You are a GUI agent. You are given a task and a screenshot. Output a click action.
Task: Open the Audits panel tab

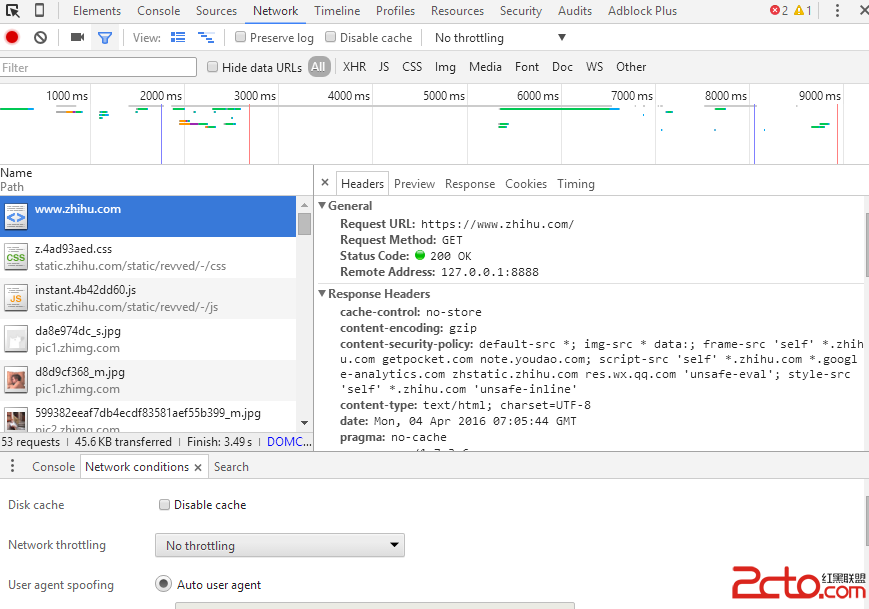pyautogui.click(x=575, y=11)
